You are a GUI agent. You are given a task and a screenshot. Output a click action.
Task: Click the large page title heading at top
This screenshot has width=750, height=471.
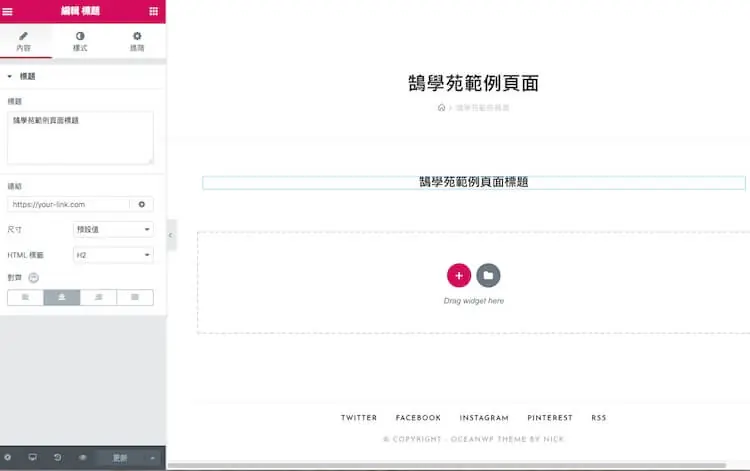click(x=474, y=83)
